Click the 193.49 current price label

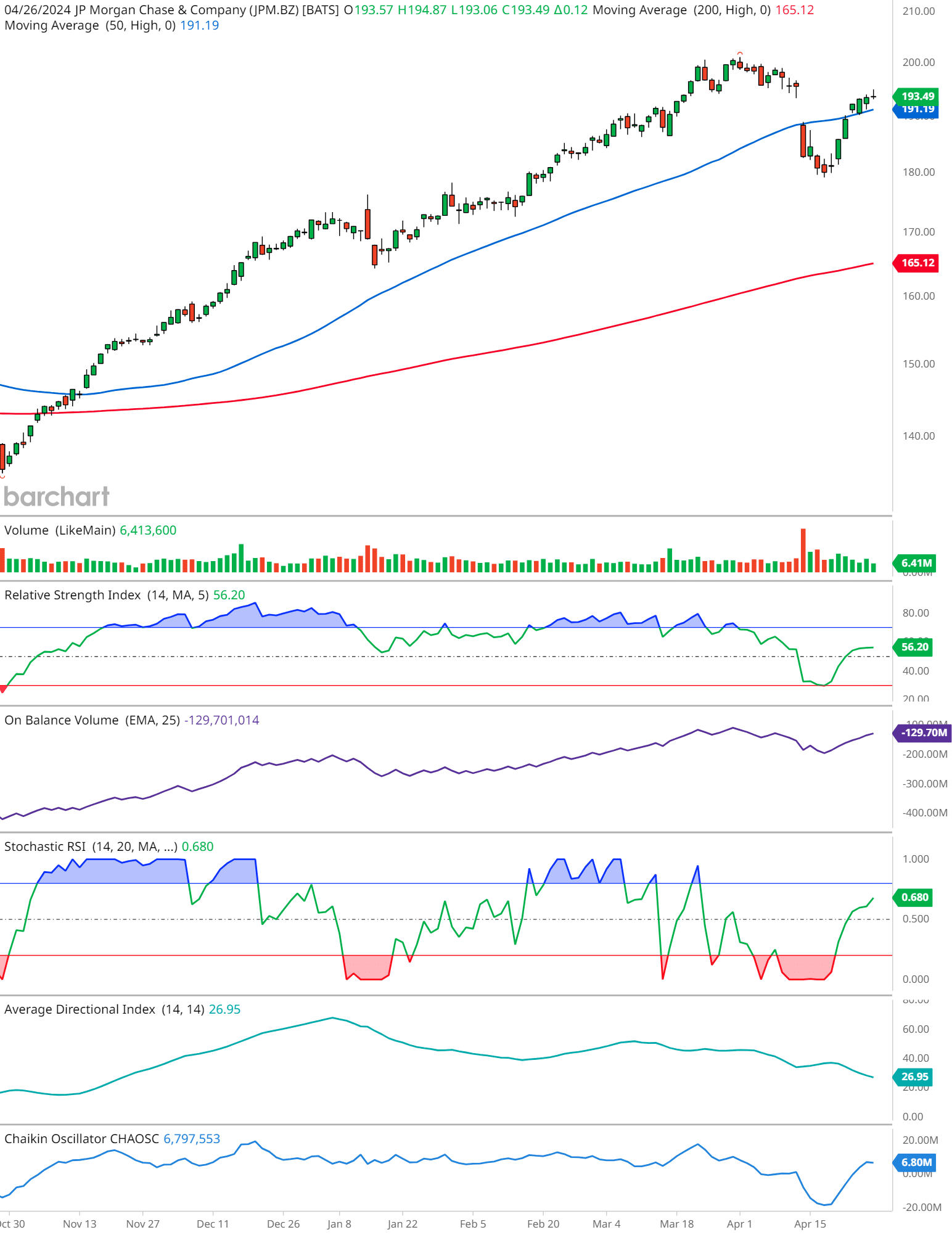pos(917,96)
